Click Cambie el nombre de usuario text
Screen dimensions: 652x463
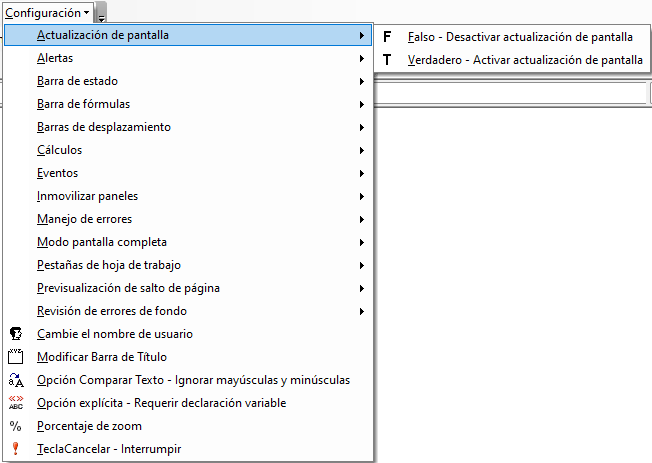coord(115,334)
